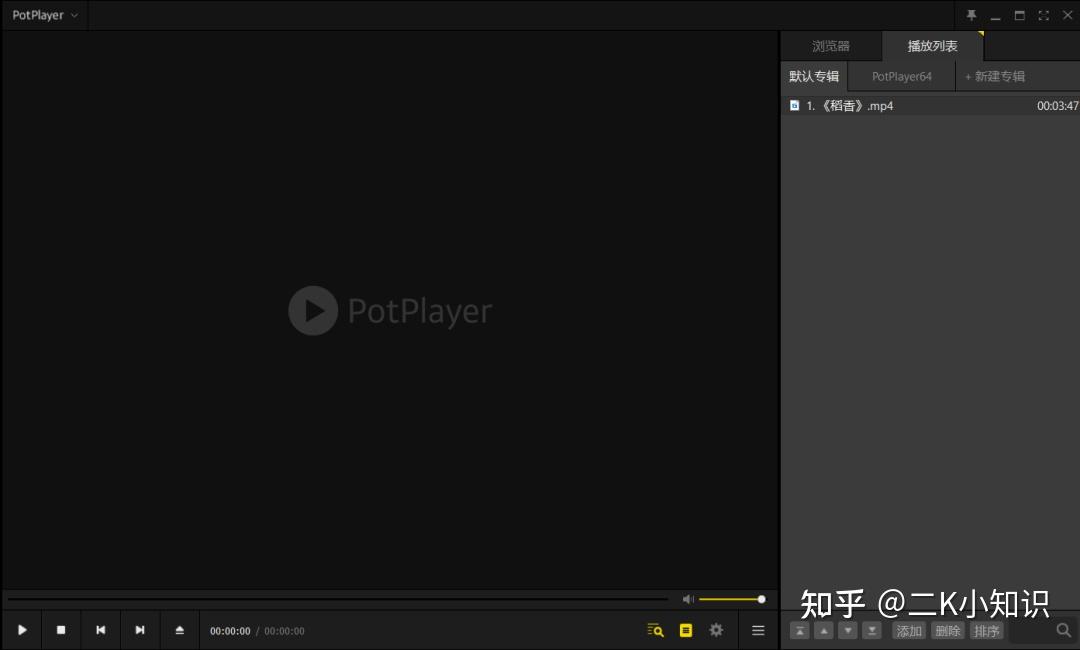Add files using the 添加 button

[x=908, y=630]
